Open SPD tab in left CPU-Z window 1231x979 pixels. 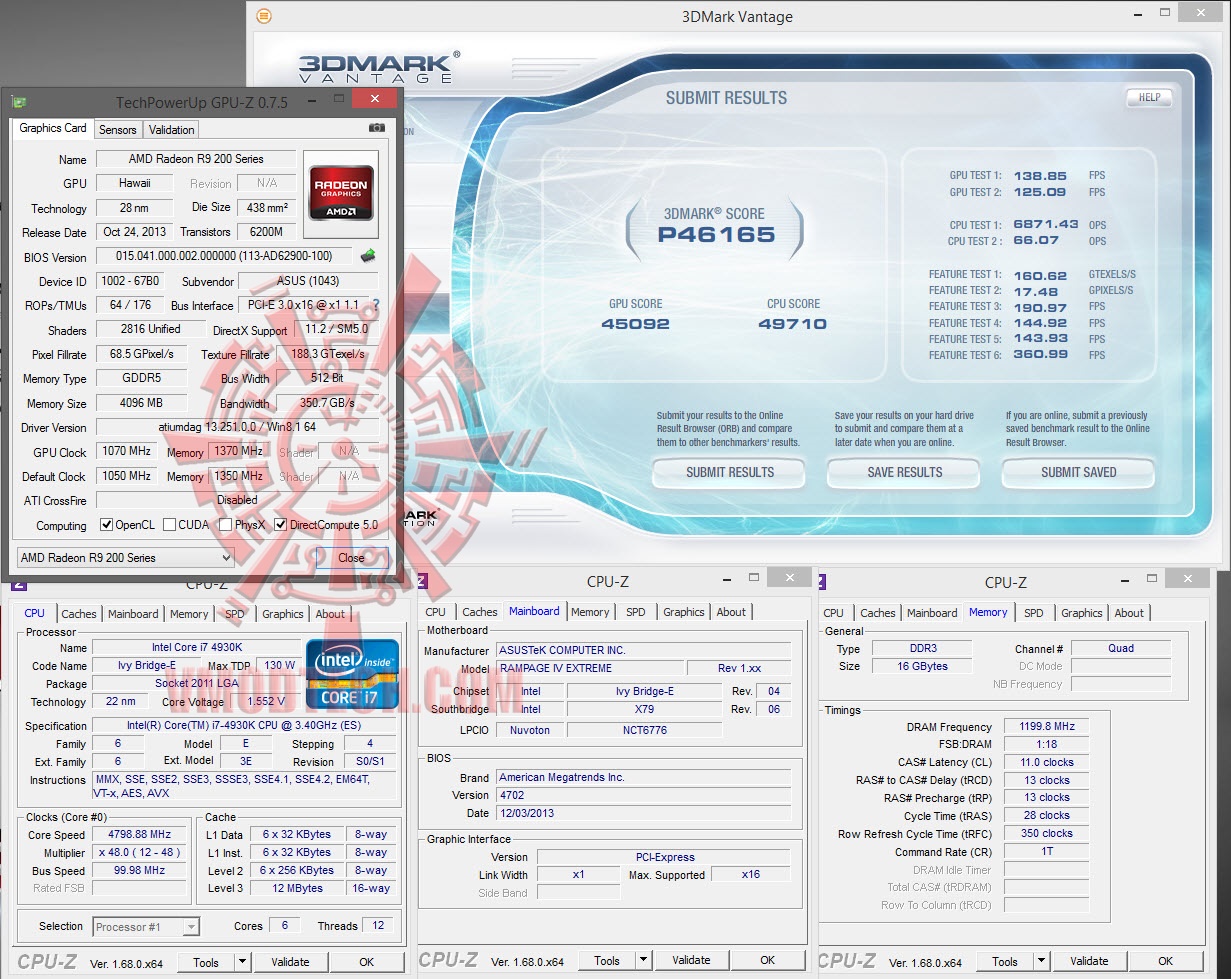235,614
